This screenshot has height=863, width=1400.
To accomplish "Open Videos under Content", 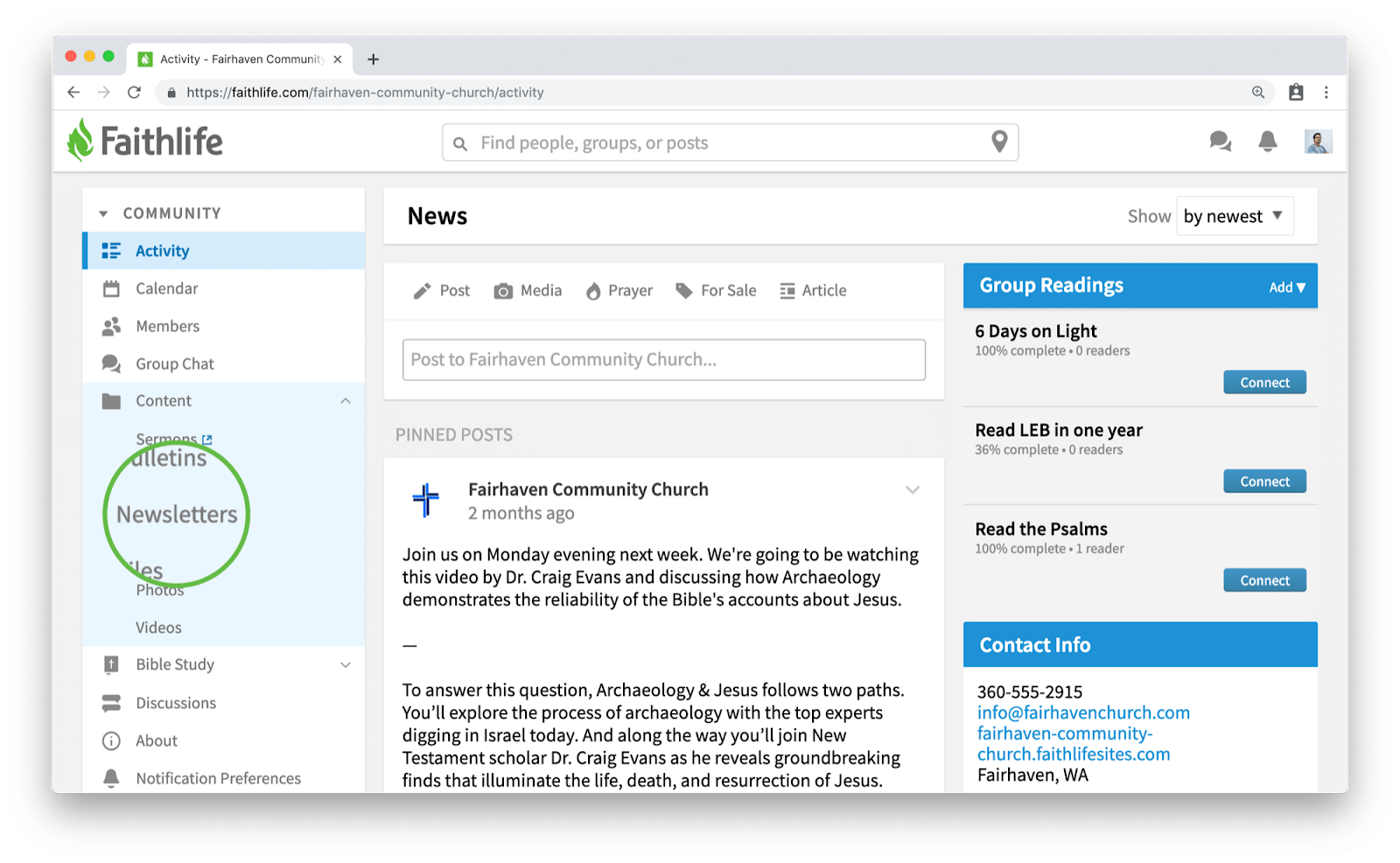I will (x=158, y=628).
